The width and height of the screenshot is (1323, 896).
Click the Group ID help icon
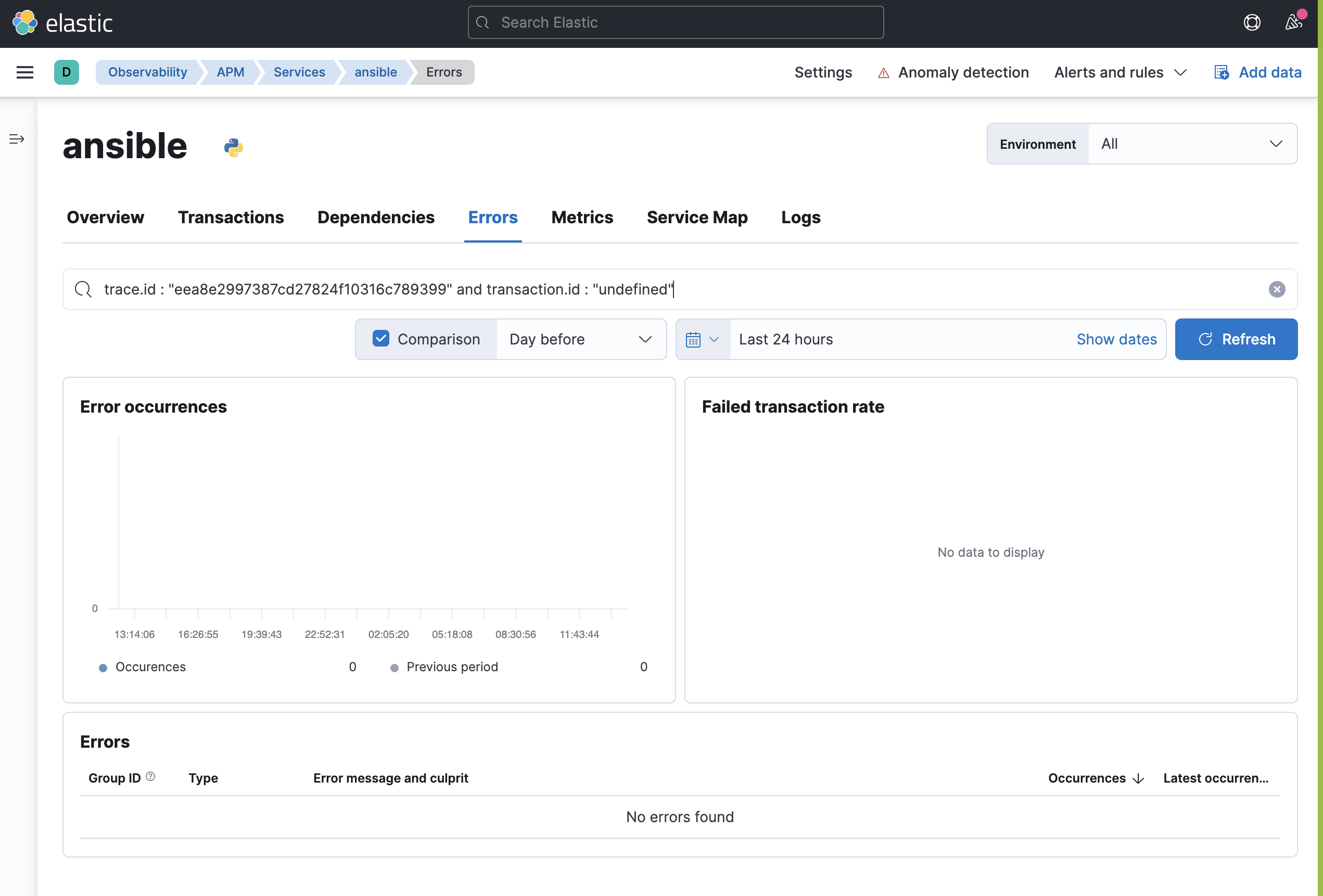[x=150, y=776]
